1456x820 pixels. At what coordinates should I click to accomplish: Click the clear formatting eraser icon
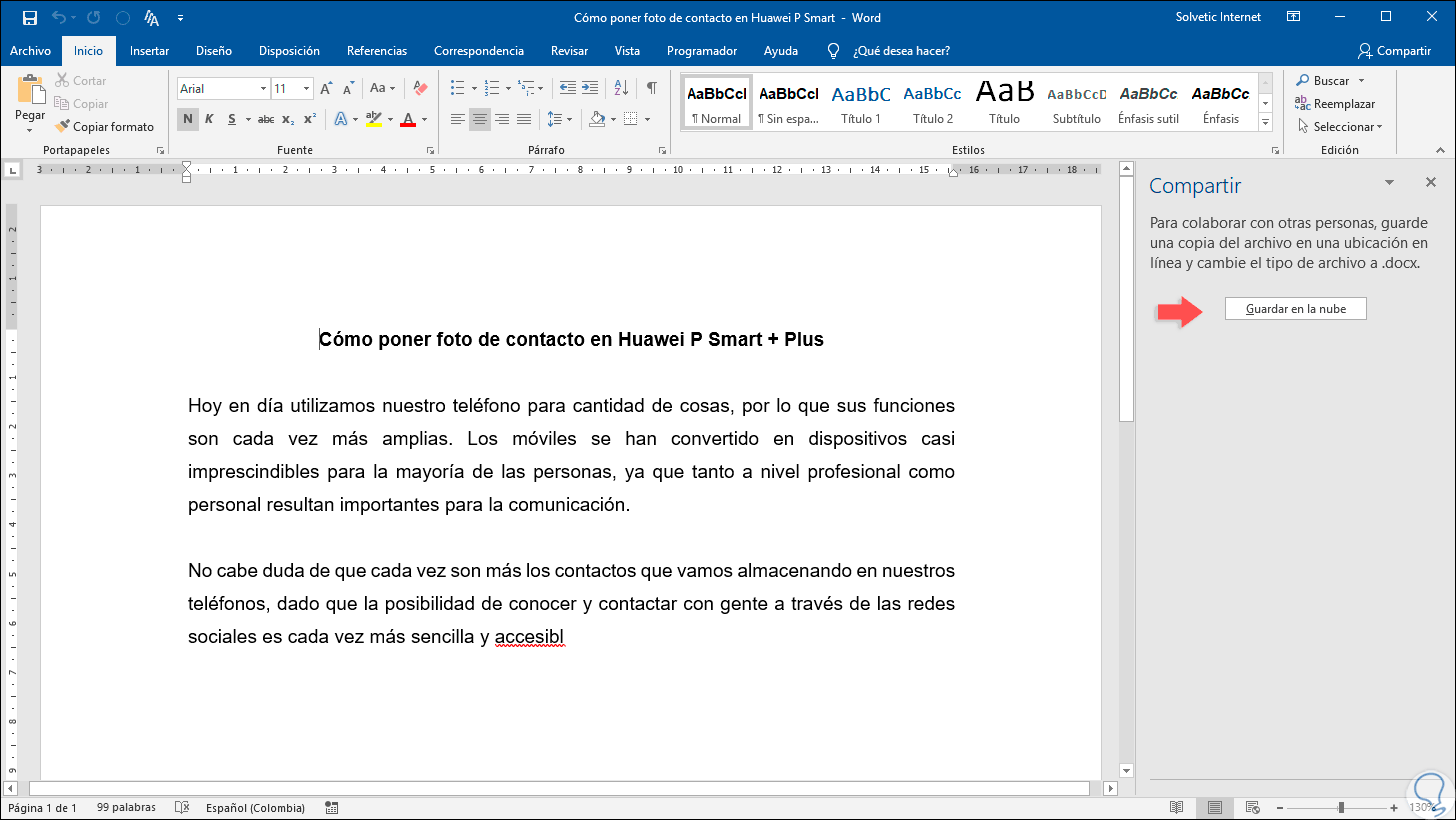pyautogui.click(x=420, y=89)
